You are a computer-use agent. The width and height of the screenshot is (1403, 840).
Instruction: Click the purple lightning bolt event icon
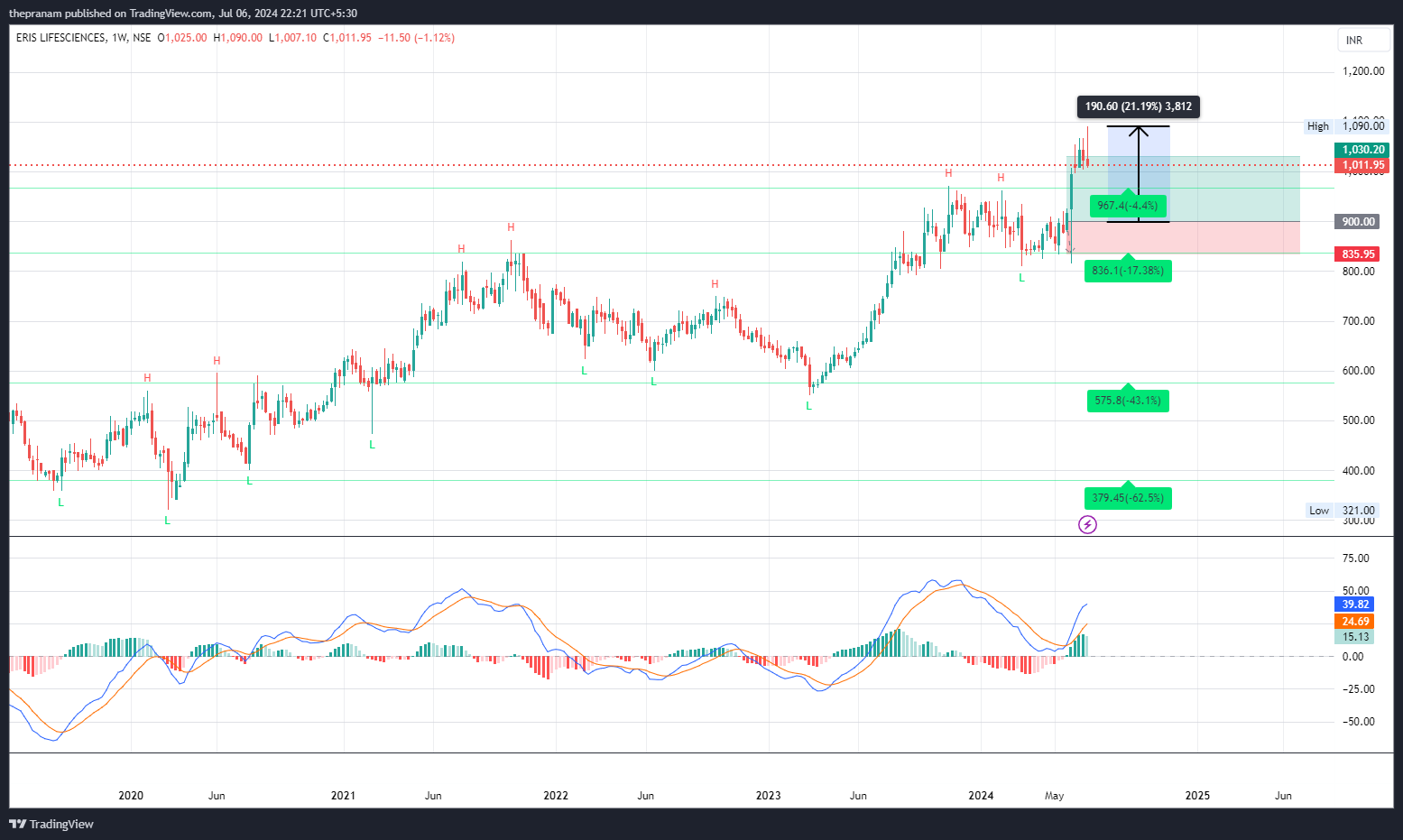click(1088, 524)
